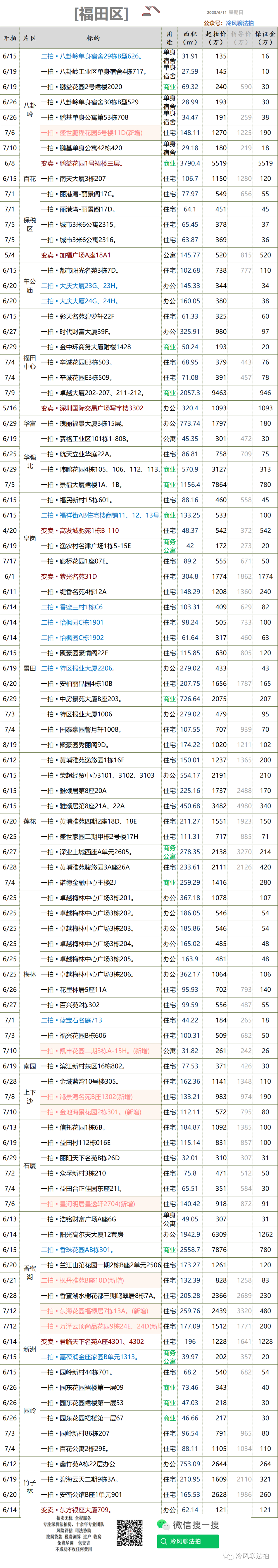
Task: Click the 竹子林 district cell
Action: pos(29,1487)
